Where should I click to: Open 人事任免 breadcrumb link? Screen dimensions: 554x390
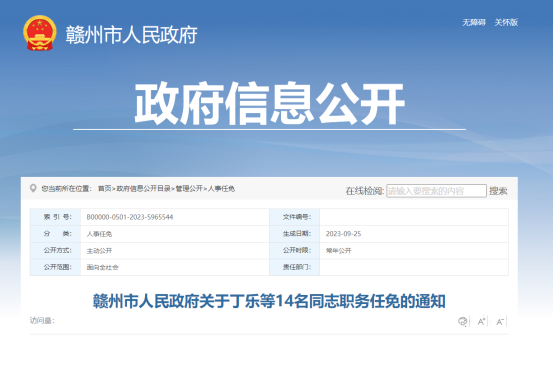221,189
